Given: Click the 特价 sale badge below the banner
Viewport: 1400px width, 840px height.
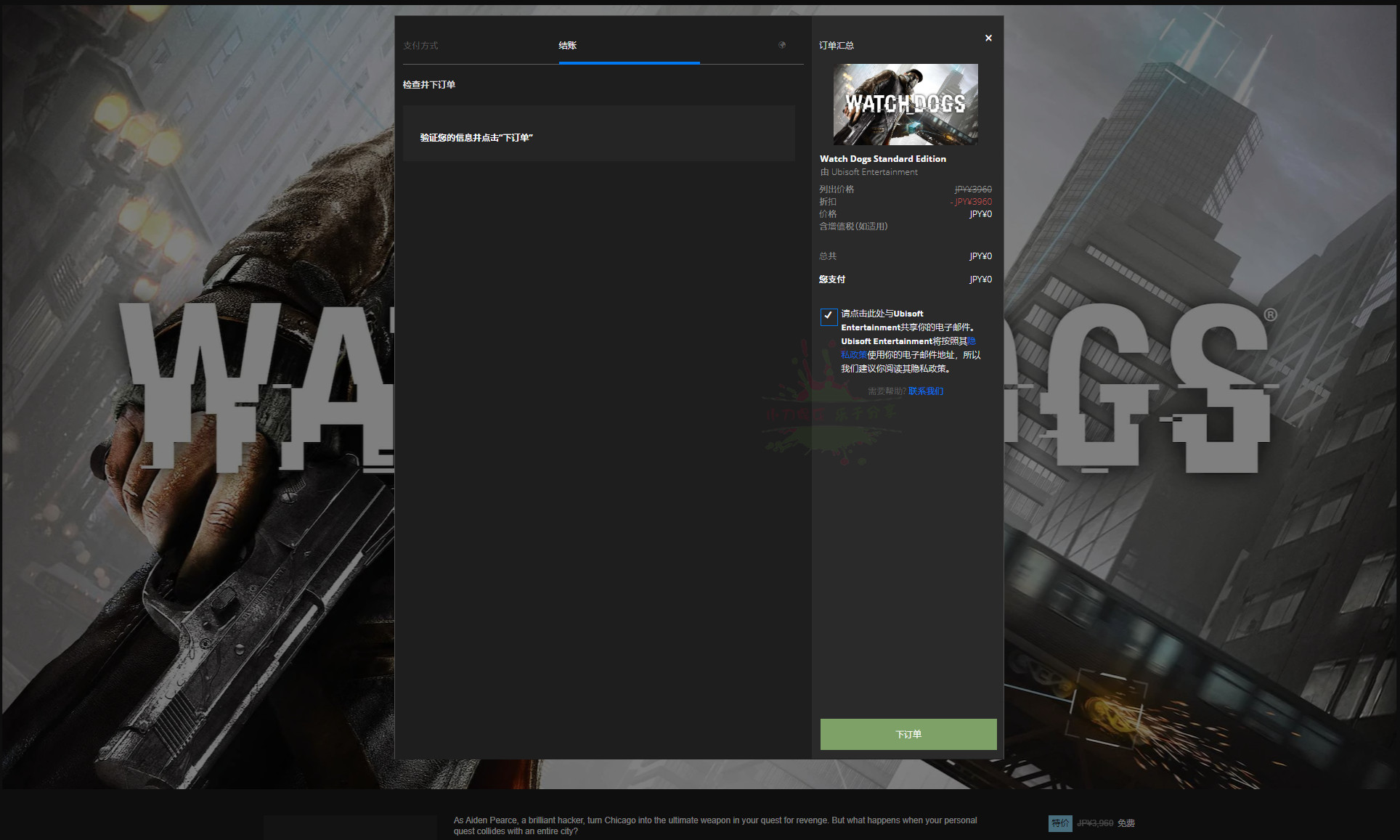Looking at the screenshot, I should [x=1059, y=823].
